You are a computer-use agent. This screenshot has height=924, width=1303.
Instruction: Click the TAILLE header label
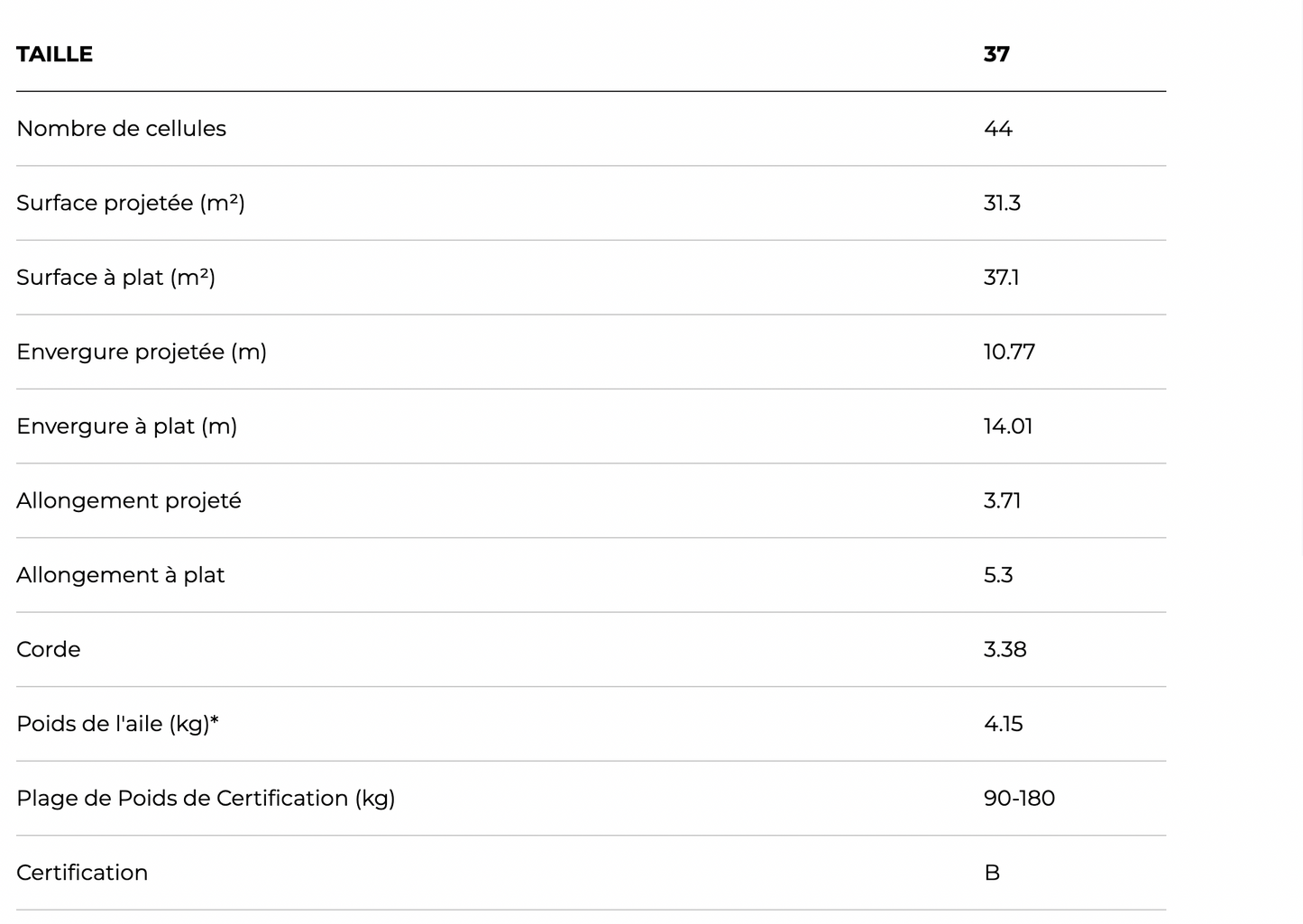point(54,54)
